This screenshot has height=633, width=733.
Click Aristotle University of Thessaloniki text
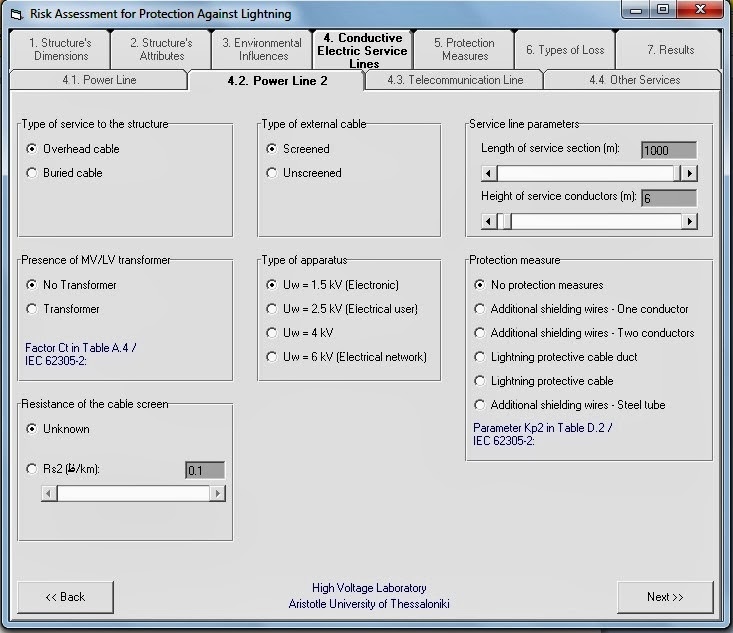pos(369,604)
